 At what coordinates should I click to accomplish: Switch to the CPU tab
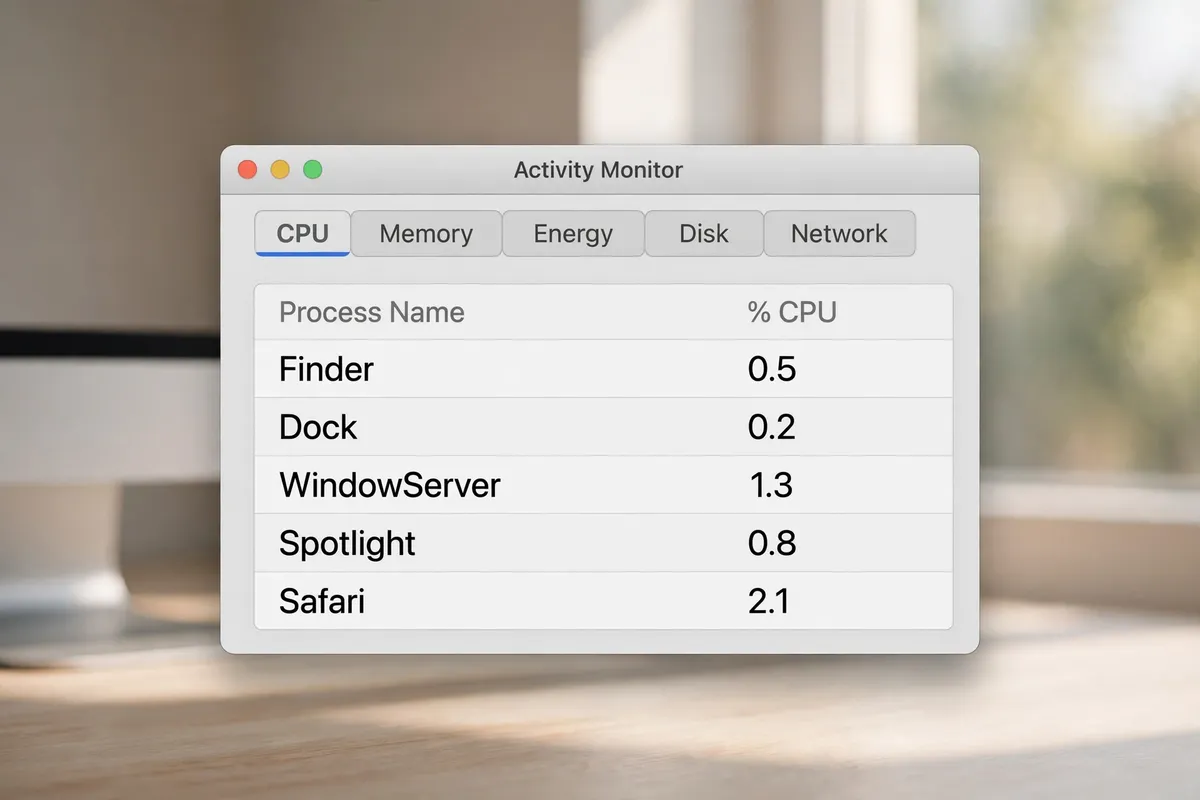pyautogui.click(x=302, y=233)
